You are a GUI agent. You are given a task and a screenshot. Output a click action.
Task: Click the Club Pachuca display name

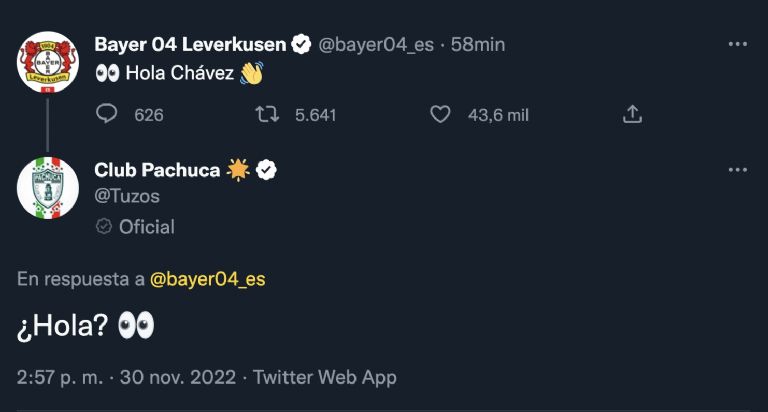point(157,170)
